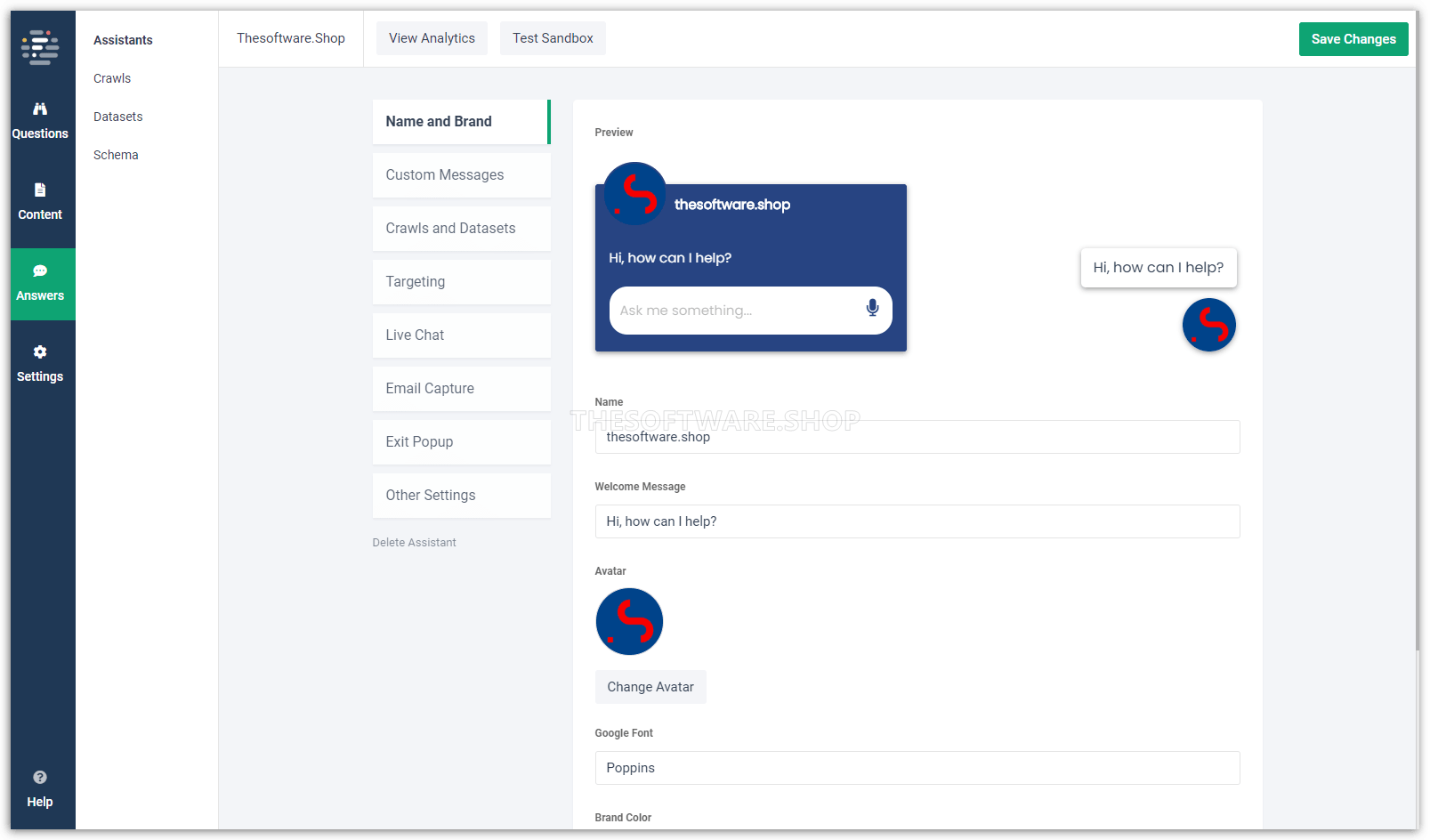Click the floating chat launcher avatar
Screen dimensions: 1430x840
pos(1208,325)
